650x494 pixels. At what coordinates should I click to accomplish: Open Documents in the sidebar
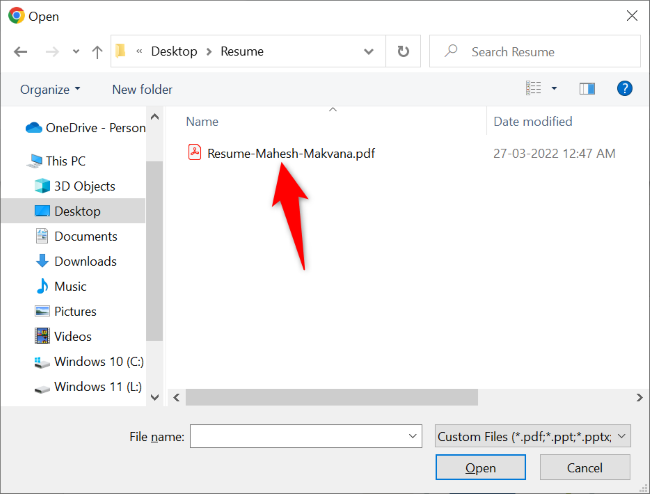click(x=86, y=236)
